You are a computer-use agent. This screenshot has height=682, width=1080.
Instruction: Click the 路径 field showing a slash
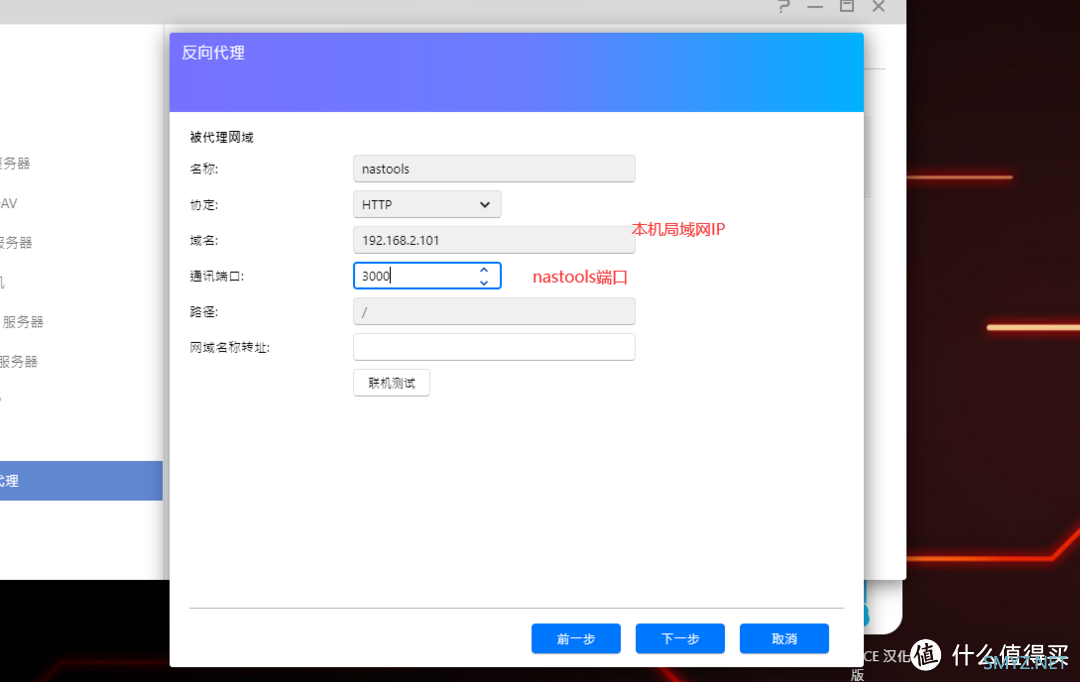point(493,311)
